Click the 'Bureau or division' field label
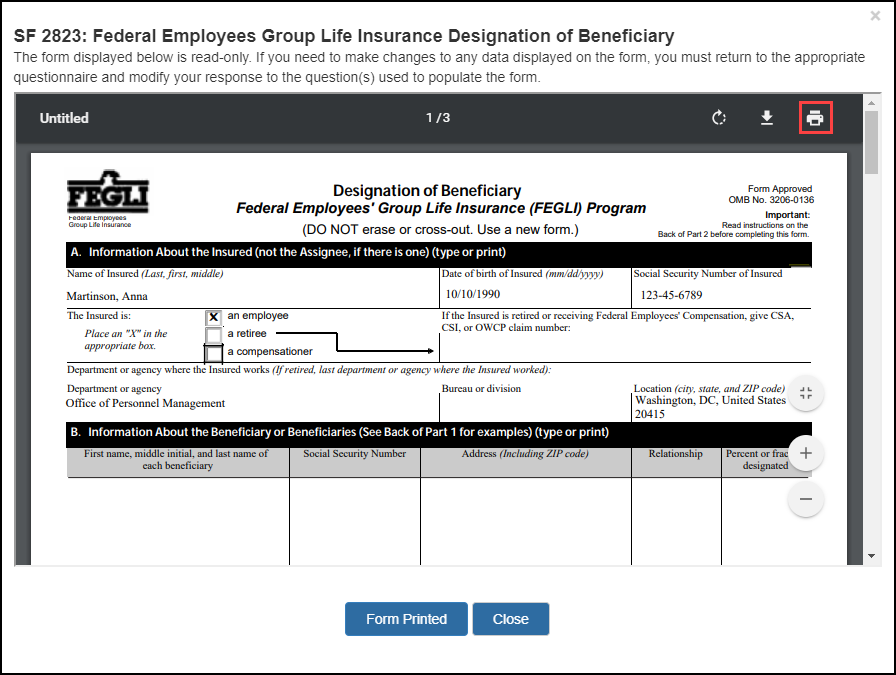Image resolution: width=896 pixels, height=675 pixels. pos(481,389)
